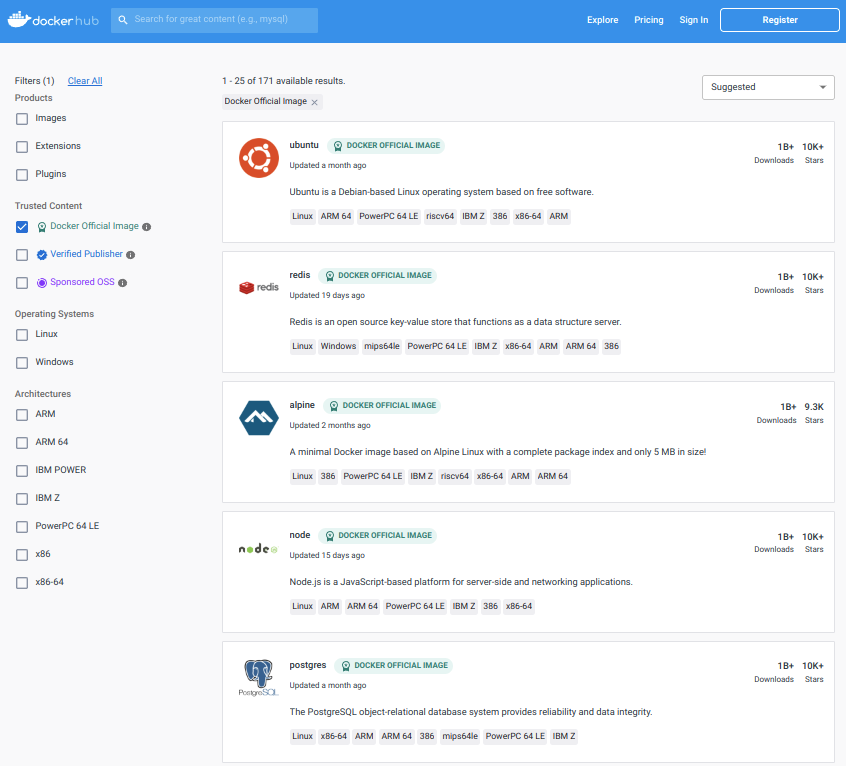The image size is (846, 766).
Task: Tick the Extensions product checkbox
Action: pyautogui.click(x=22, y=147)
